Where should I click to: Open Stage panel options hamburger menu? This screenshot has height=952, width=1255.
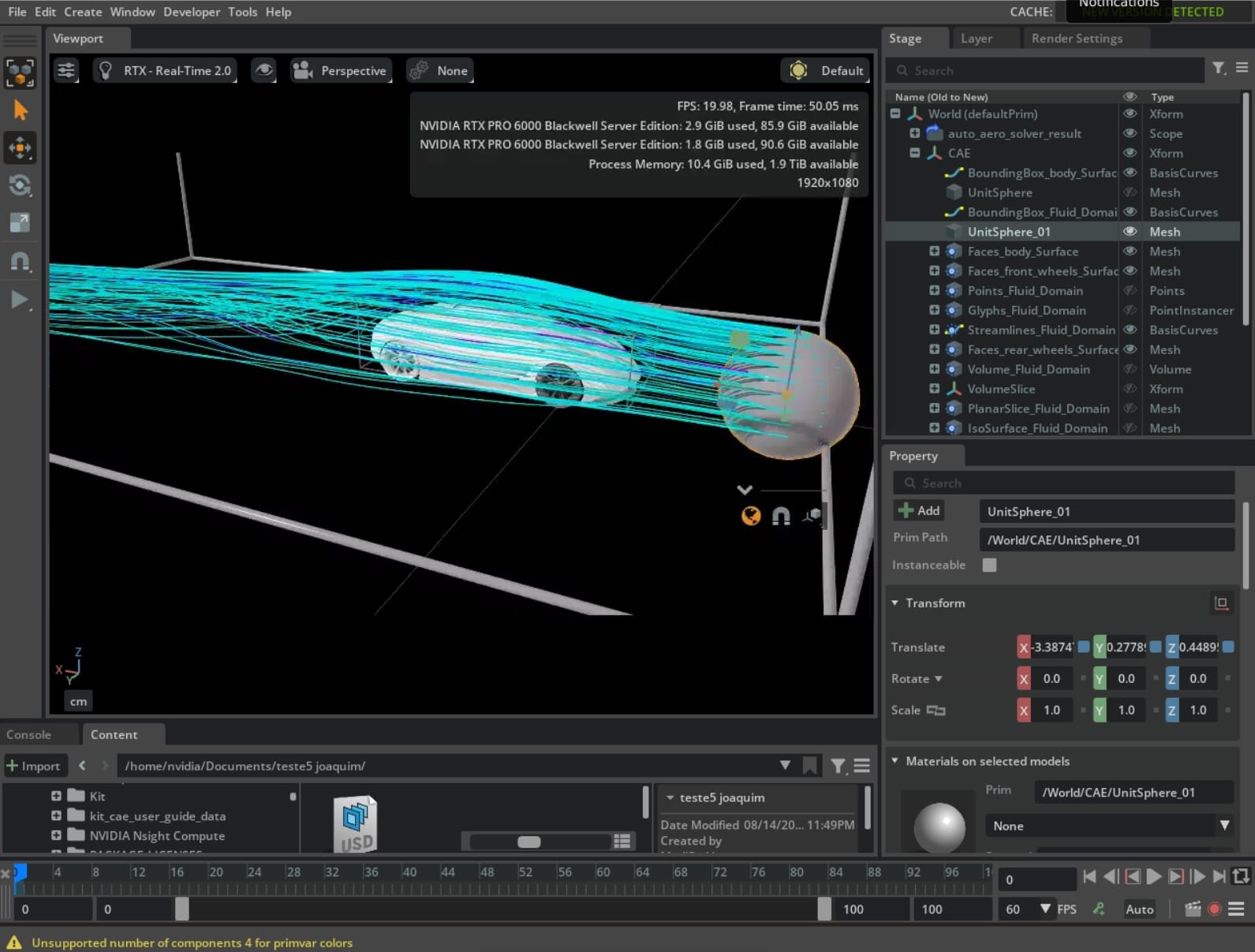[x=1242, y=69]
